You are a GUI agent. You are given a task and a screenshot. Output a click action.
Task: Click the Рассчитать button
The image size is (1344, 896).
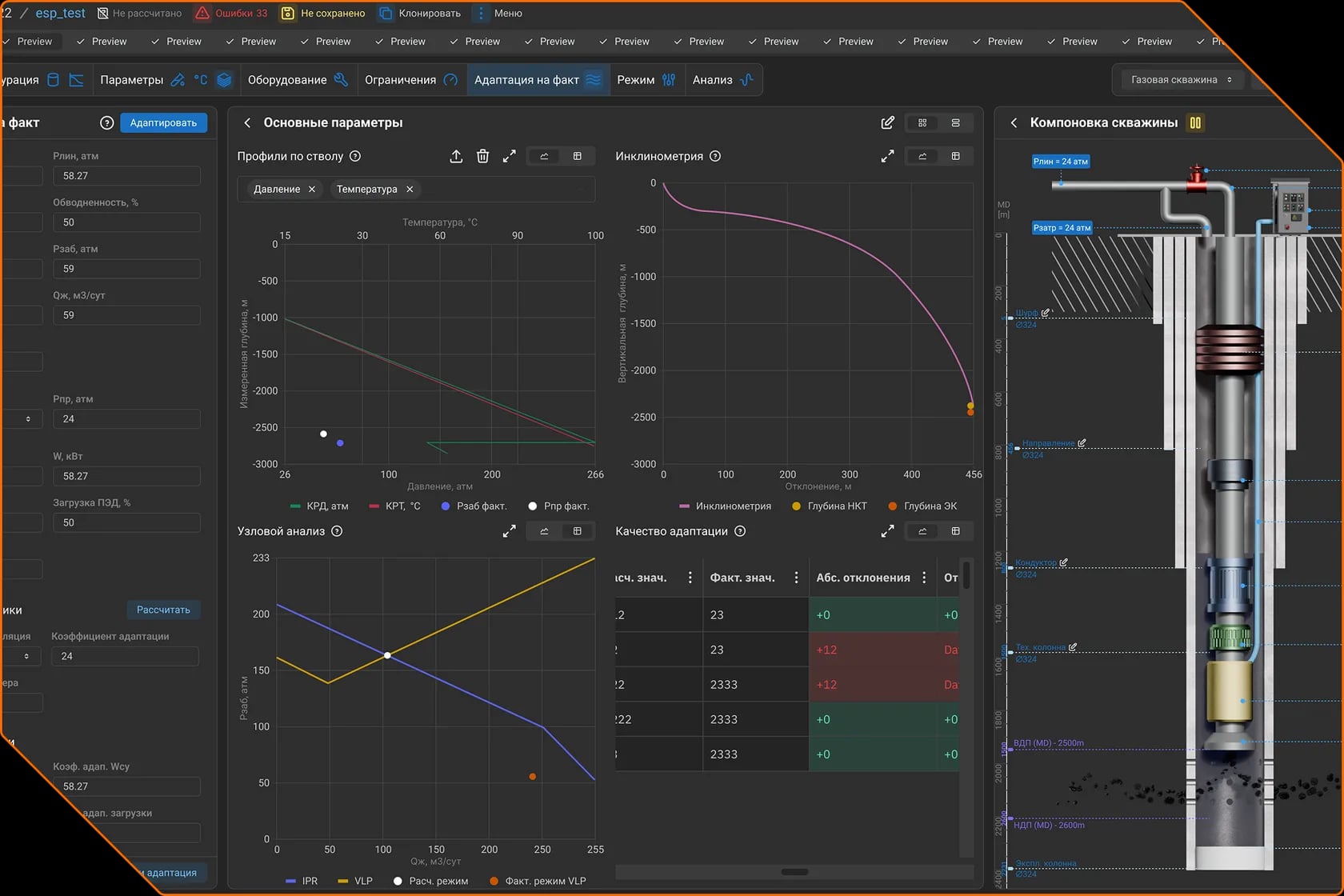pos(163,610)
